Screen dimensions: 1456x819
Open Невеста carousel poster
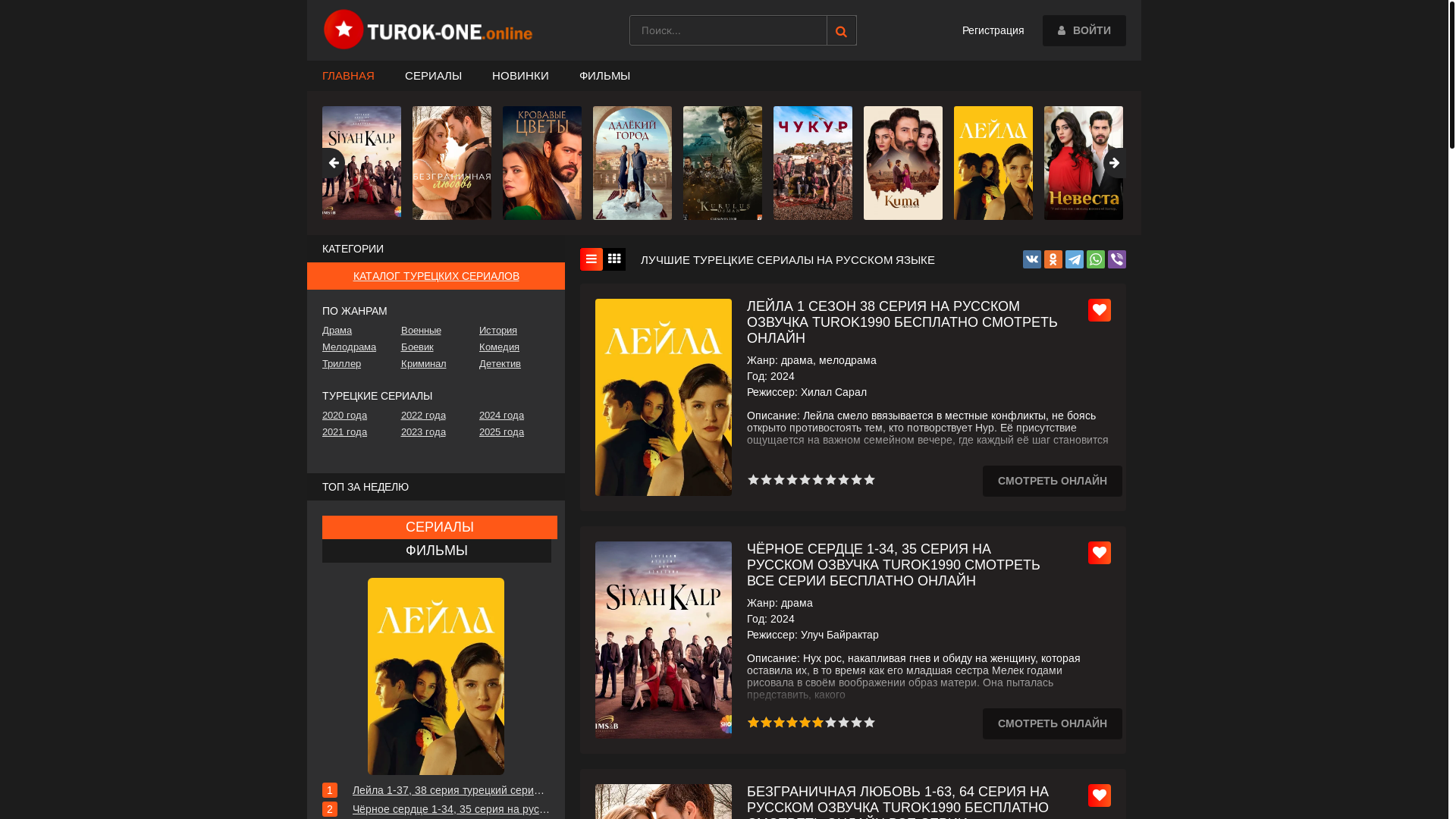[1084, 163]
